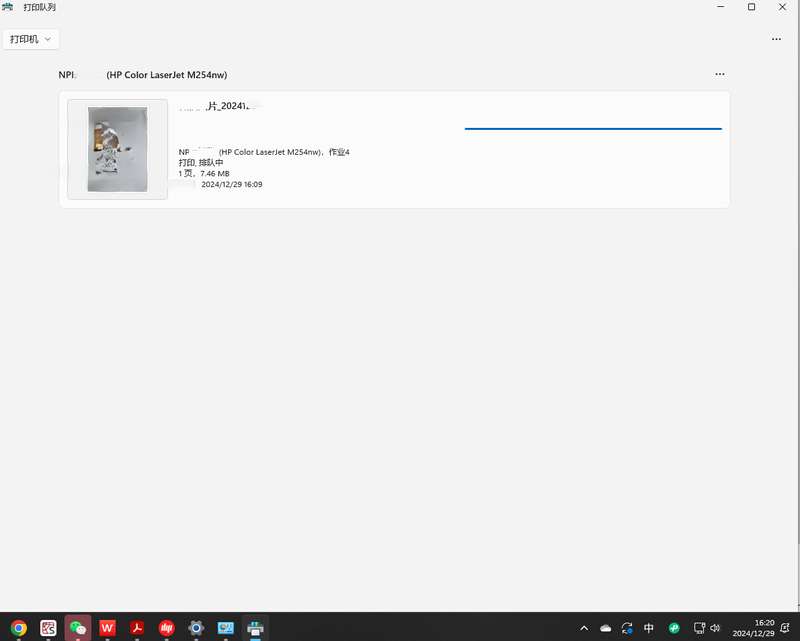
Task: Click the print job progress bar
Action: tap(593, 128)
